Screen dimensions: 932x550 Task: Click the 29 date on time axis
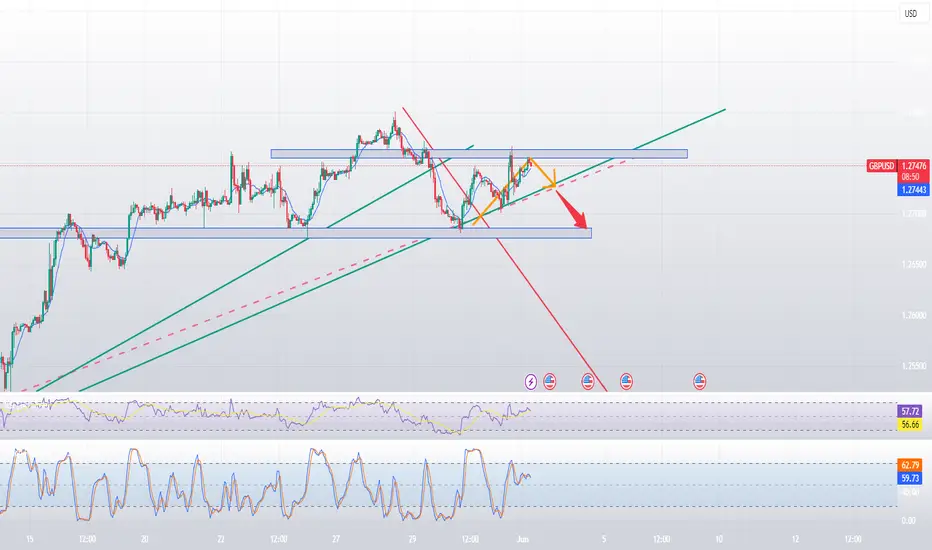point(413,539)
